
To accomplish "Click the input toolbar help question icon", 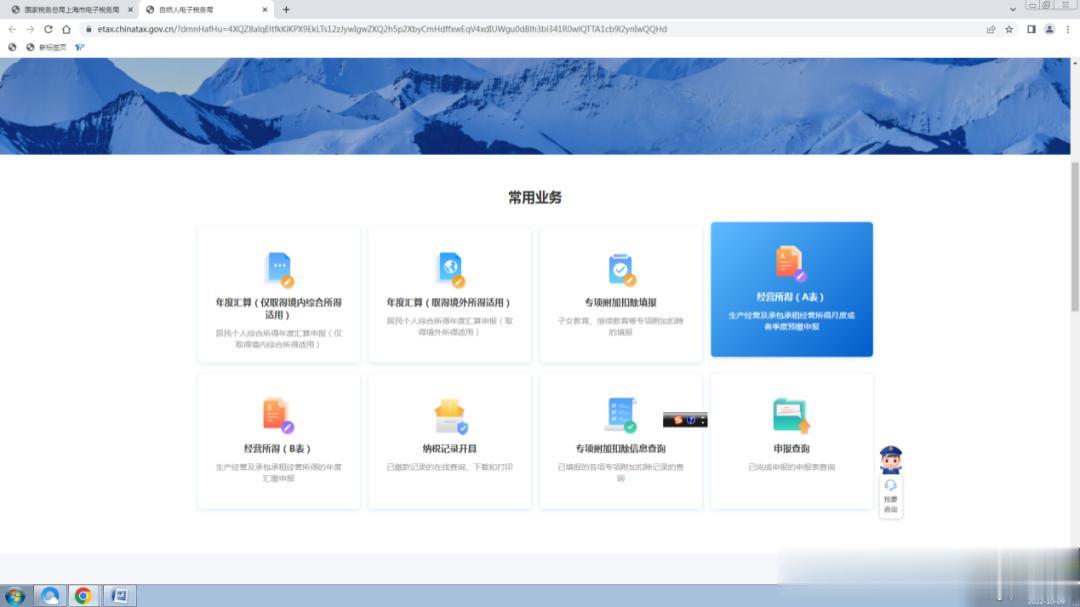I will click(x=691, y=420).
